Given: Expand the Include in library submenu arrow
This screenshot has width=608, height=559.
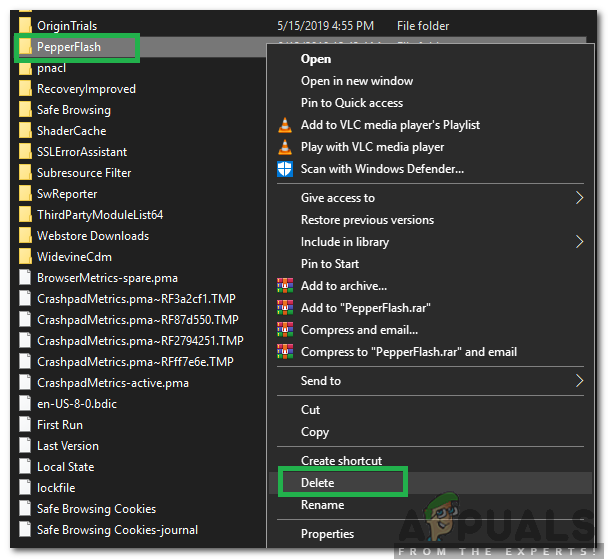Looking at the screenshot, I should tap(579, 242).
